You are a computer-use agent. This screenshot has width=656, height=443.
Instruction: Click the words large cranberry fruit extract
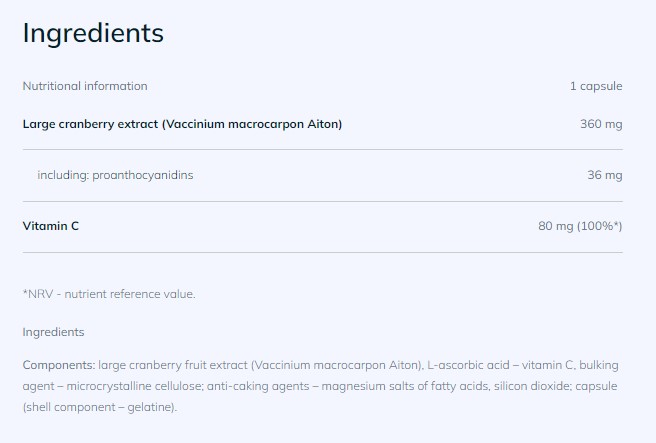pyautogui.click(x=152, y=366)
